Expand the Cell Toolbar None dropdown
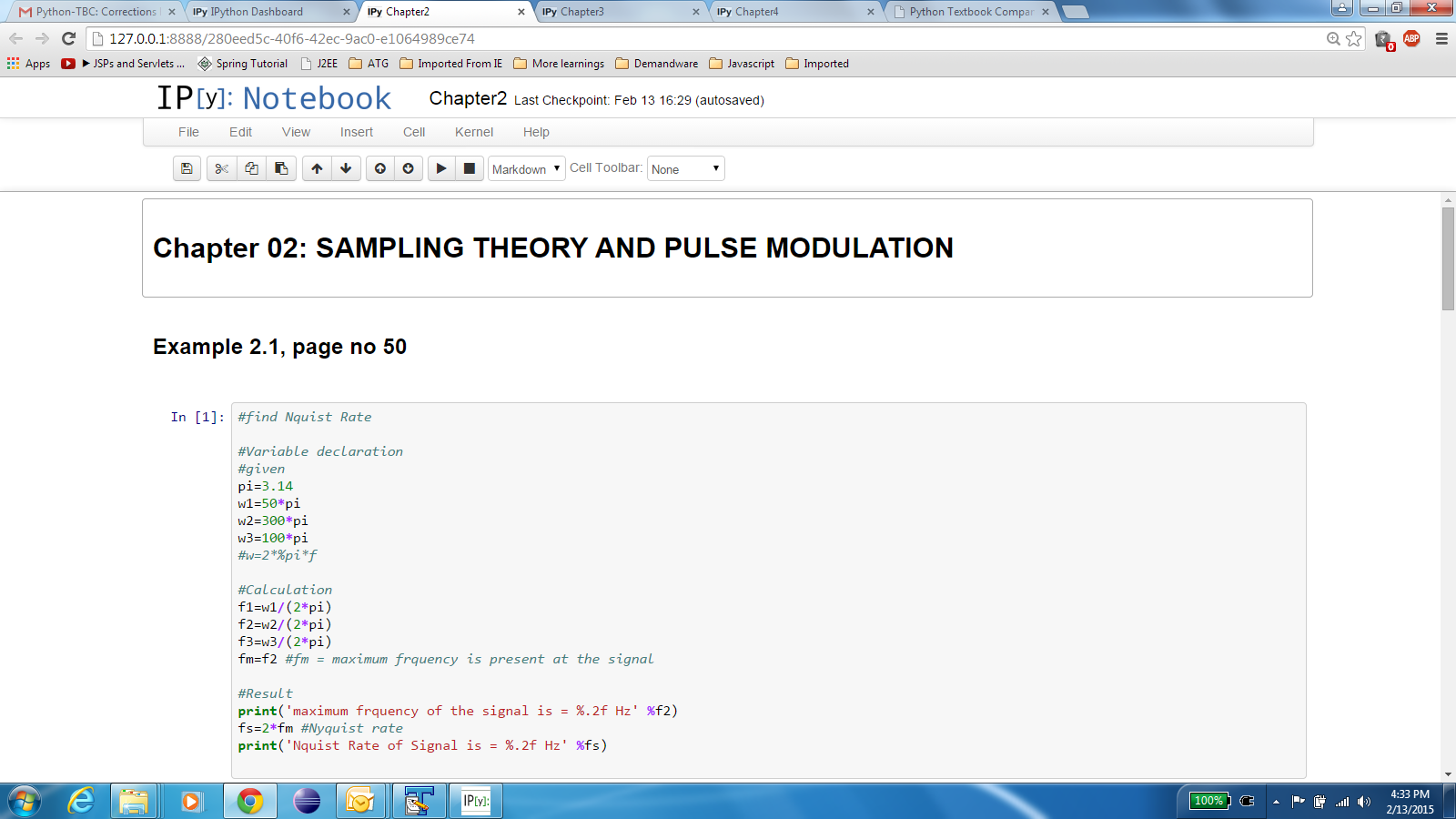This screenshot has width=1456, height=819. (685, 169)
